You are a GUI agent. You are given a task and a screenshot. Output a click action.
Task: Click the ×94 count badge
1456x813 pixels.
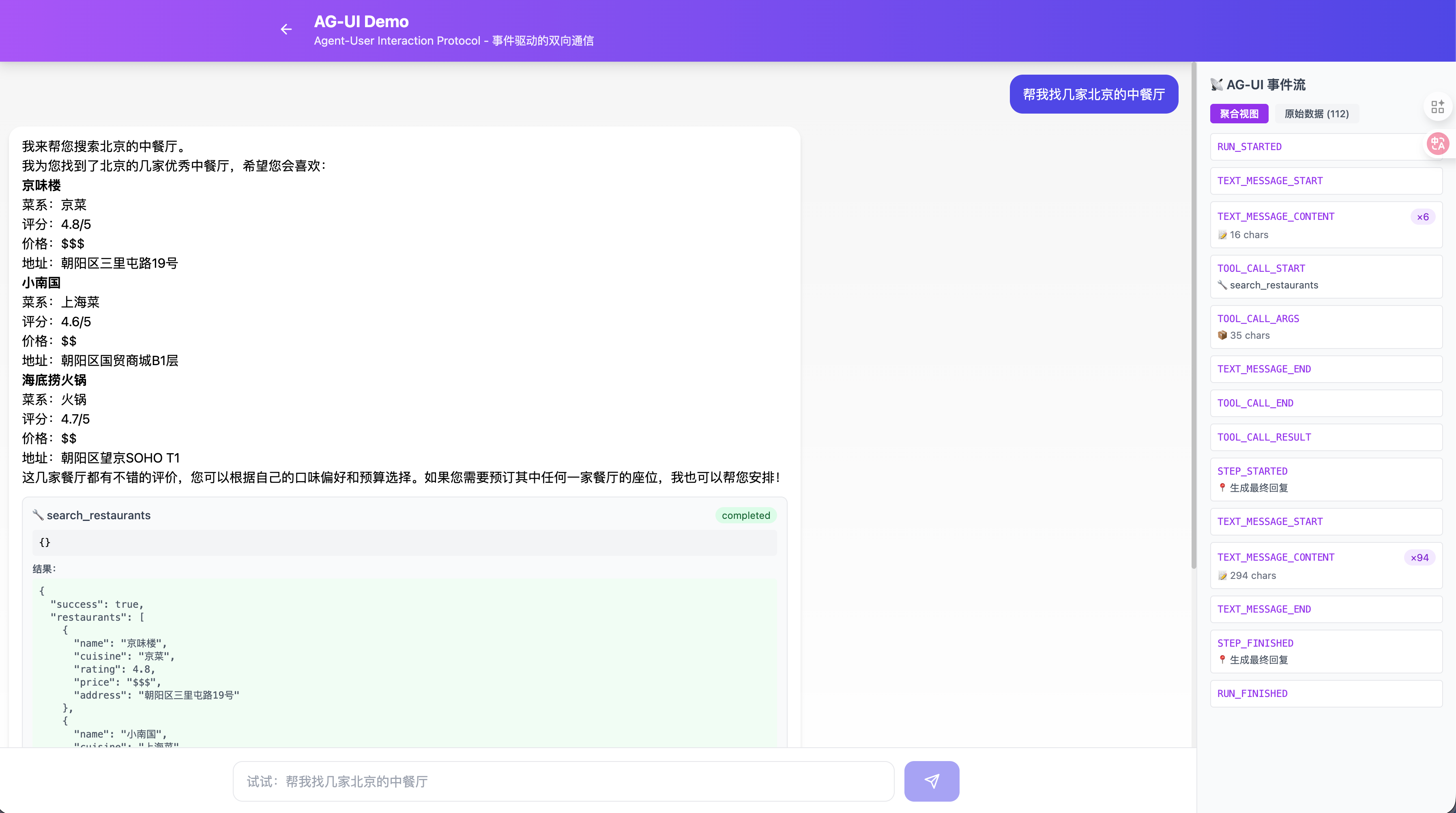click(x=1419, y=557)
